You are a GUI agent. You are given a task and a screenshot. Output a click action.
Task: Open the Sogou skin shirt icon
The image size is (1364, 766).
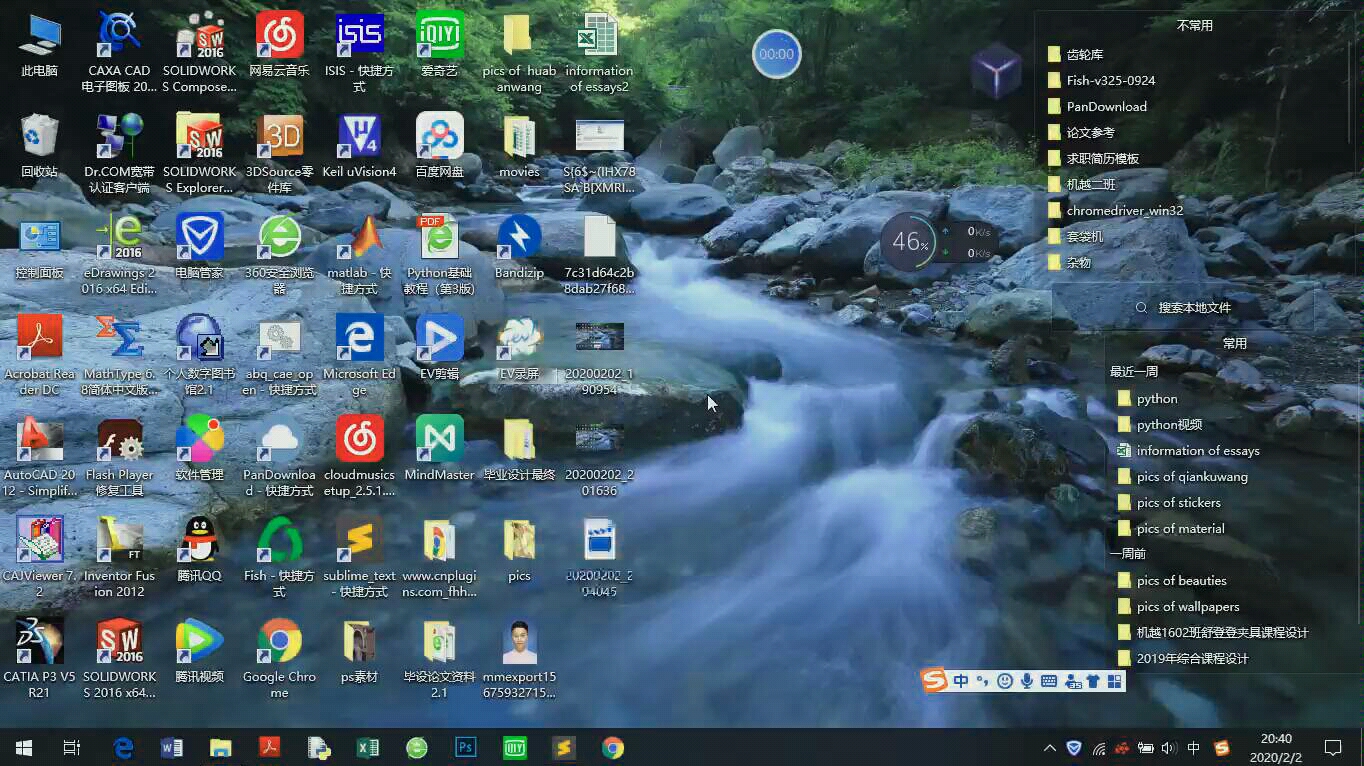point(1093,681)
